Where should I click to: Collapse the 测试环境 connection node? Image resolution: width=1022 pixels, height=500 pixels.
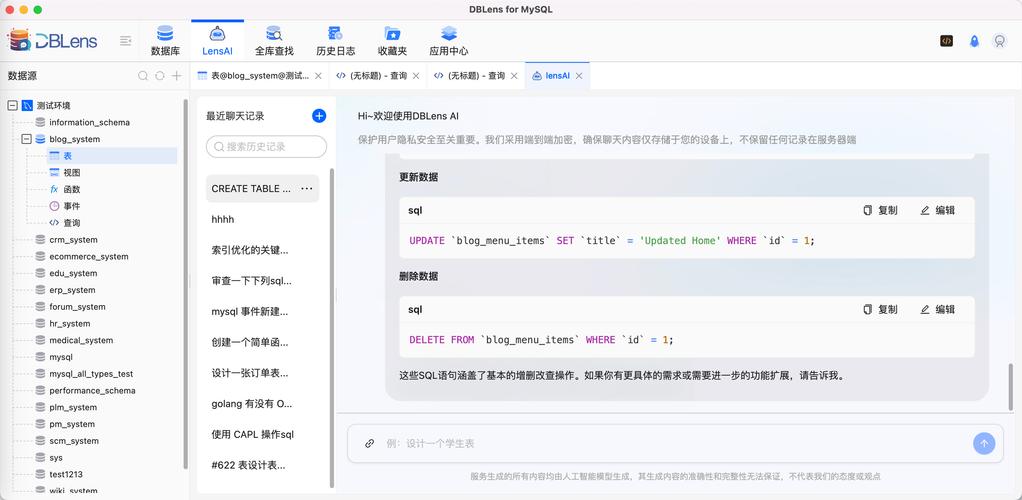click(x=12, y=105)
